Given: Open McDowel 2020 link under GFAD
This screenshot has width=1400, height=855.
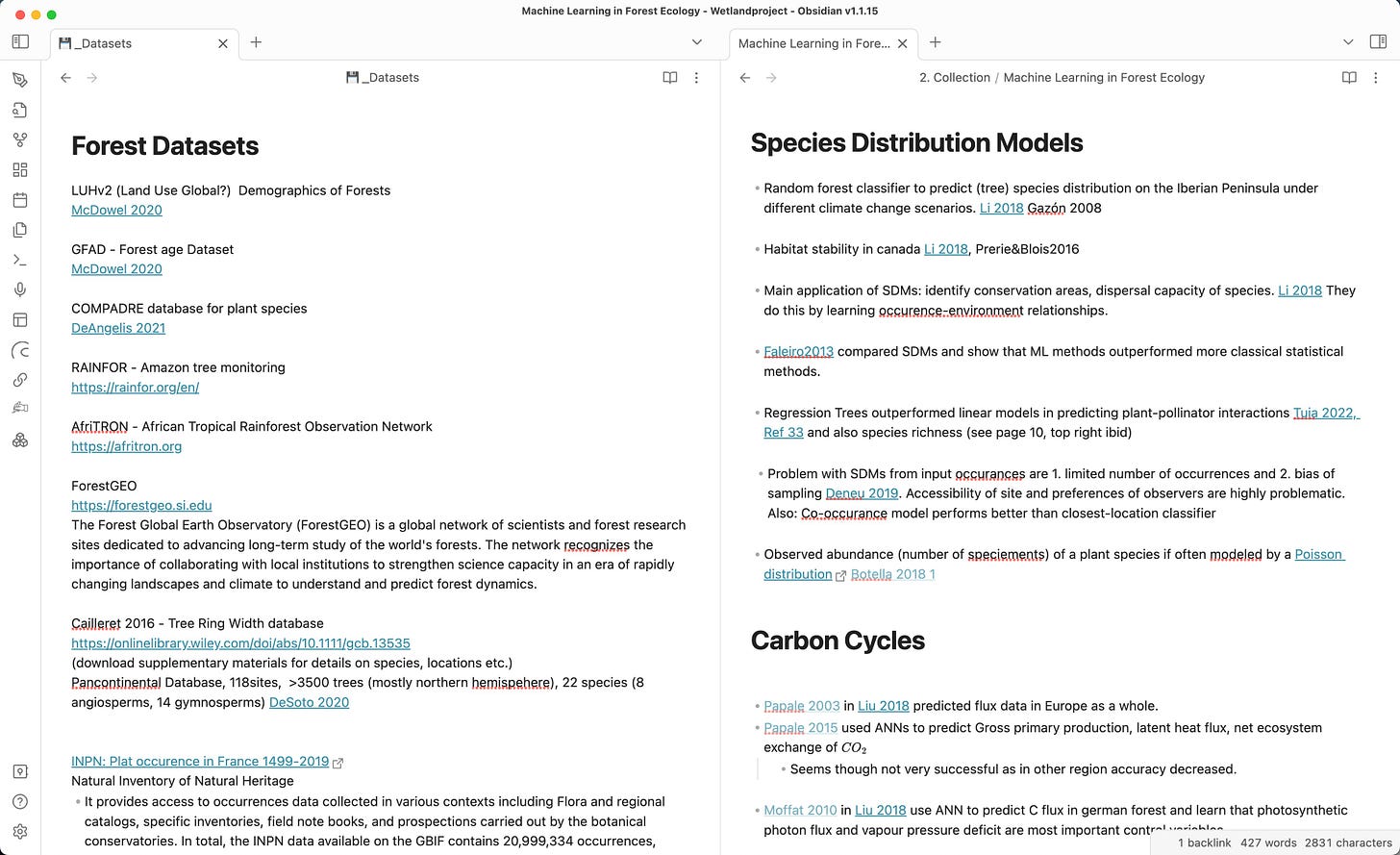Looking at the screenshot, I should click(x=116, y=269).
